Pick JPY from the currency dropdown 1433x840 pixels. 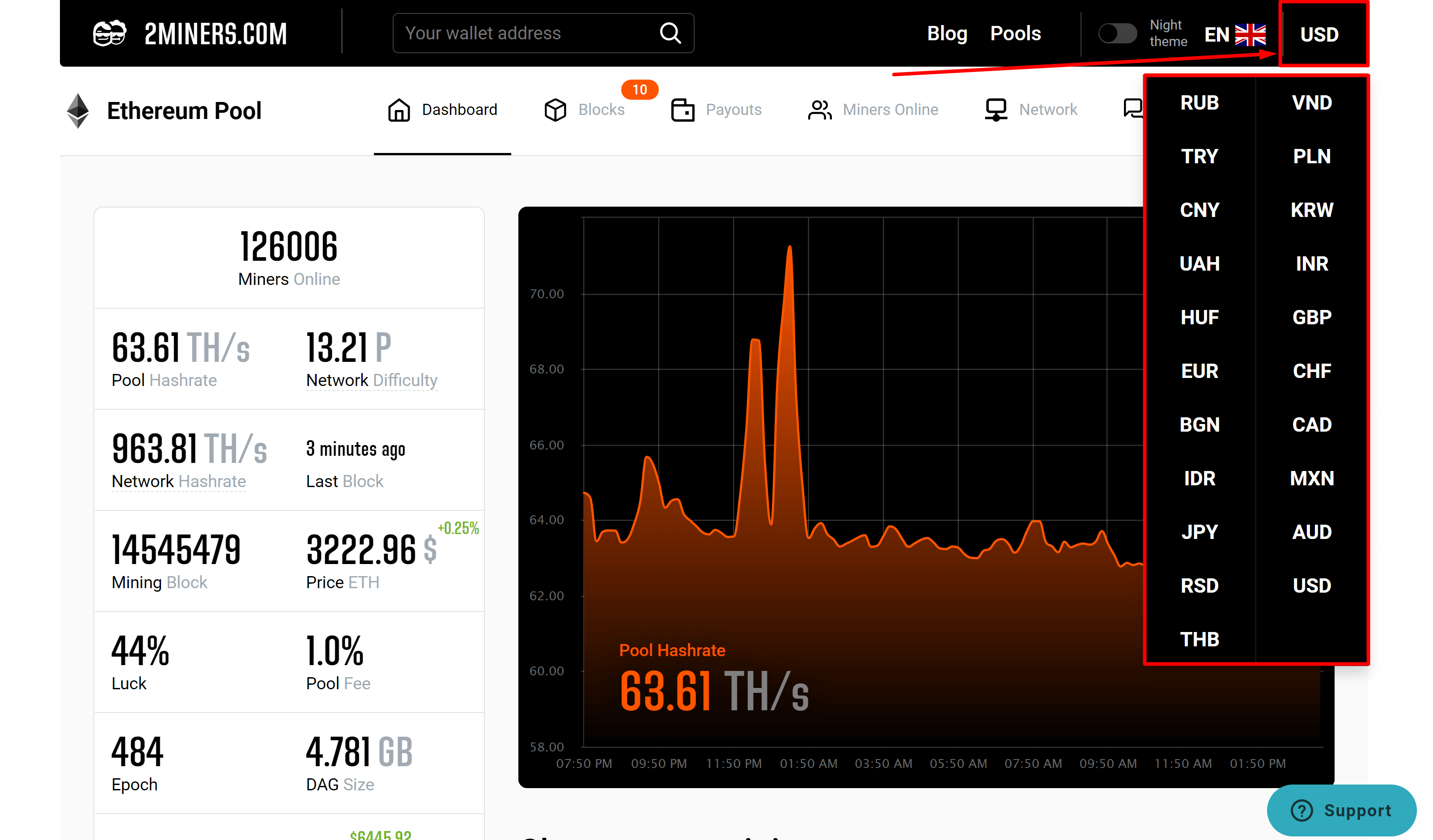coord(1199,532)
